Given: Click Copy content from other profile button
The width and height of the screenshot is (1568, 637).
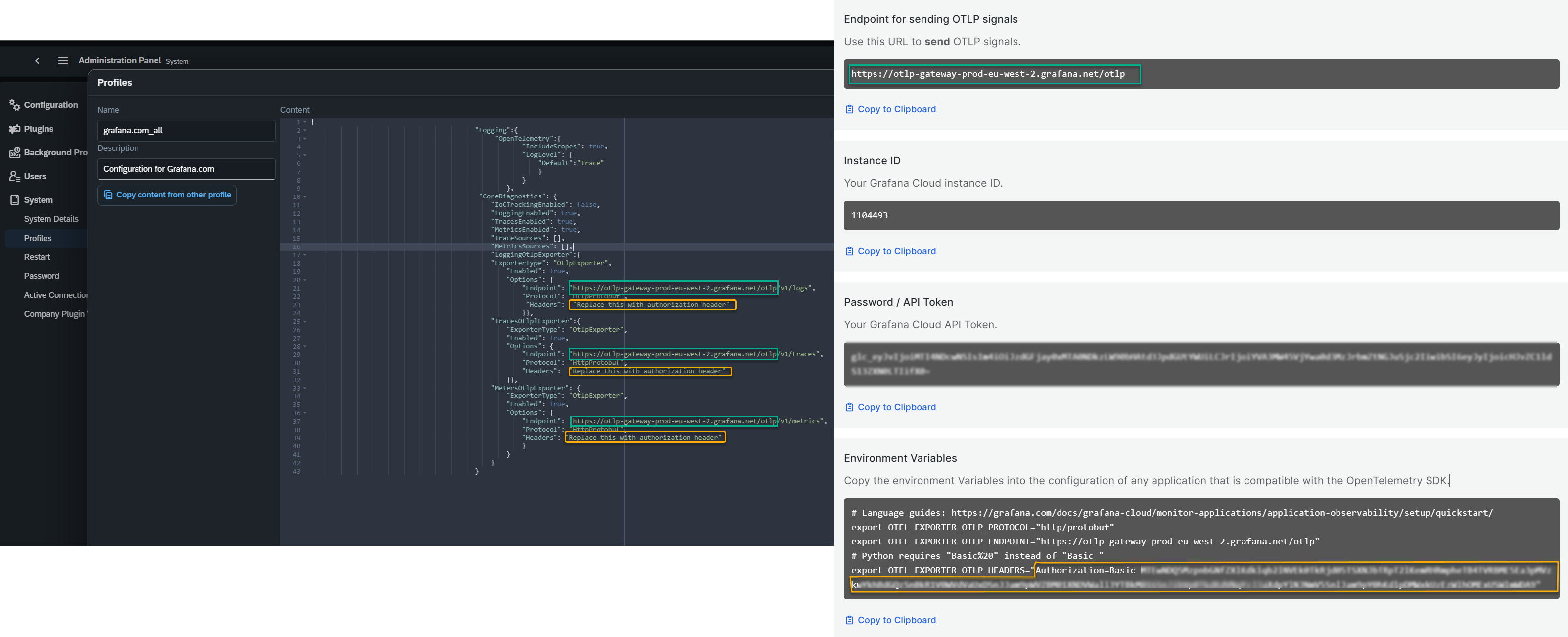Looking at the screenshot, I should point(167,195).
